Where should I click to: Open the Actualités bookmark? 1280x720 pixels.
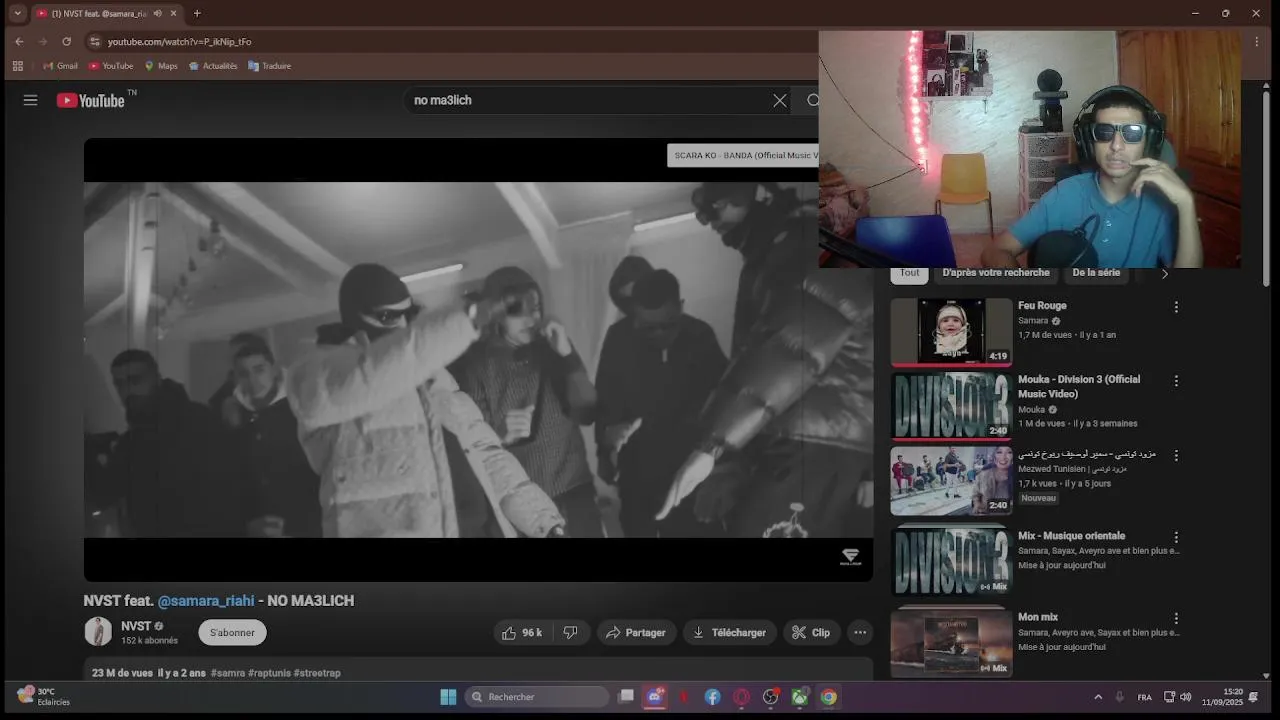pyautogui.click(x=213, y=66)
